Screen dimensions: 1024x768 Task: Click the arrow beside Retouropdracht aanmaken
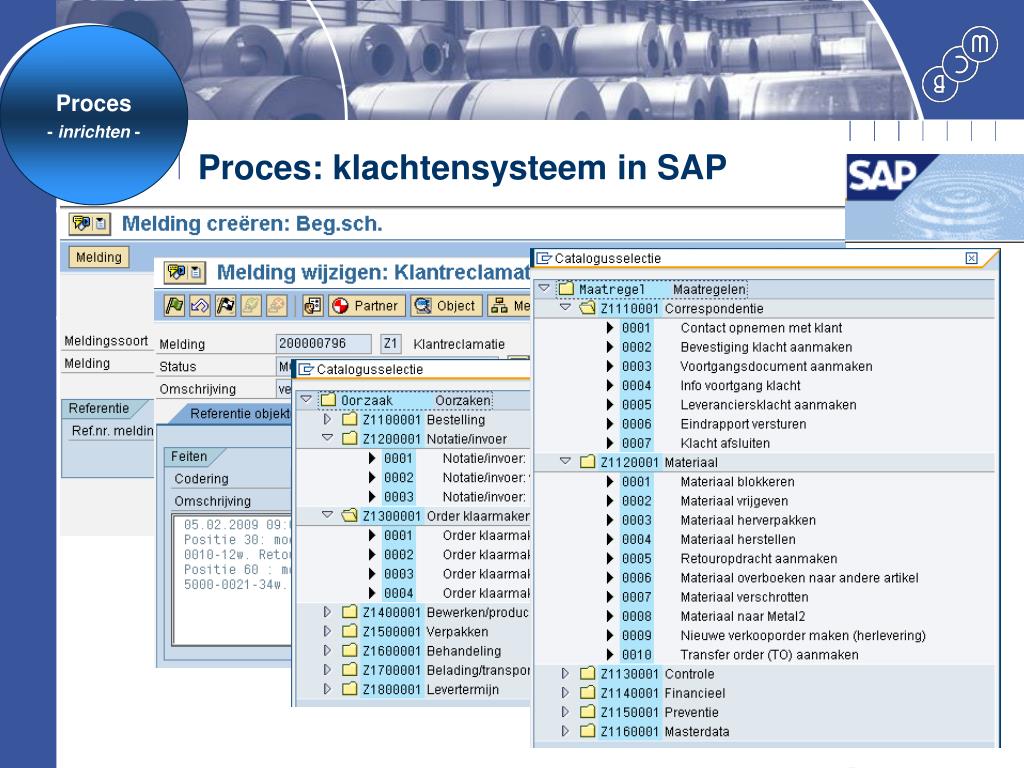610,558
